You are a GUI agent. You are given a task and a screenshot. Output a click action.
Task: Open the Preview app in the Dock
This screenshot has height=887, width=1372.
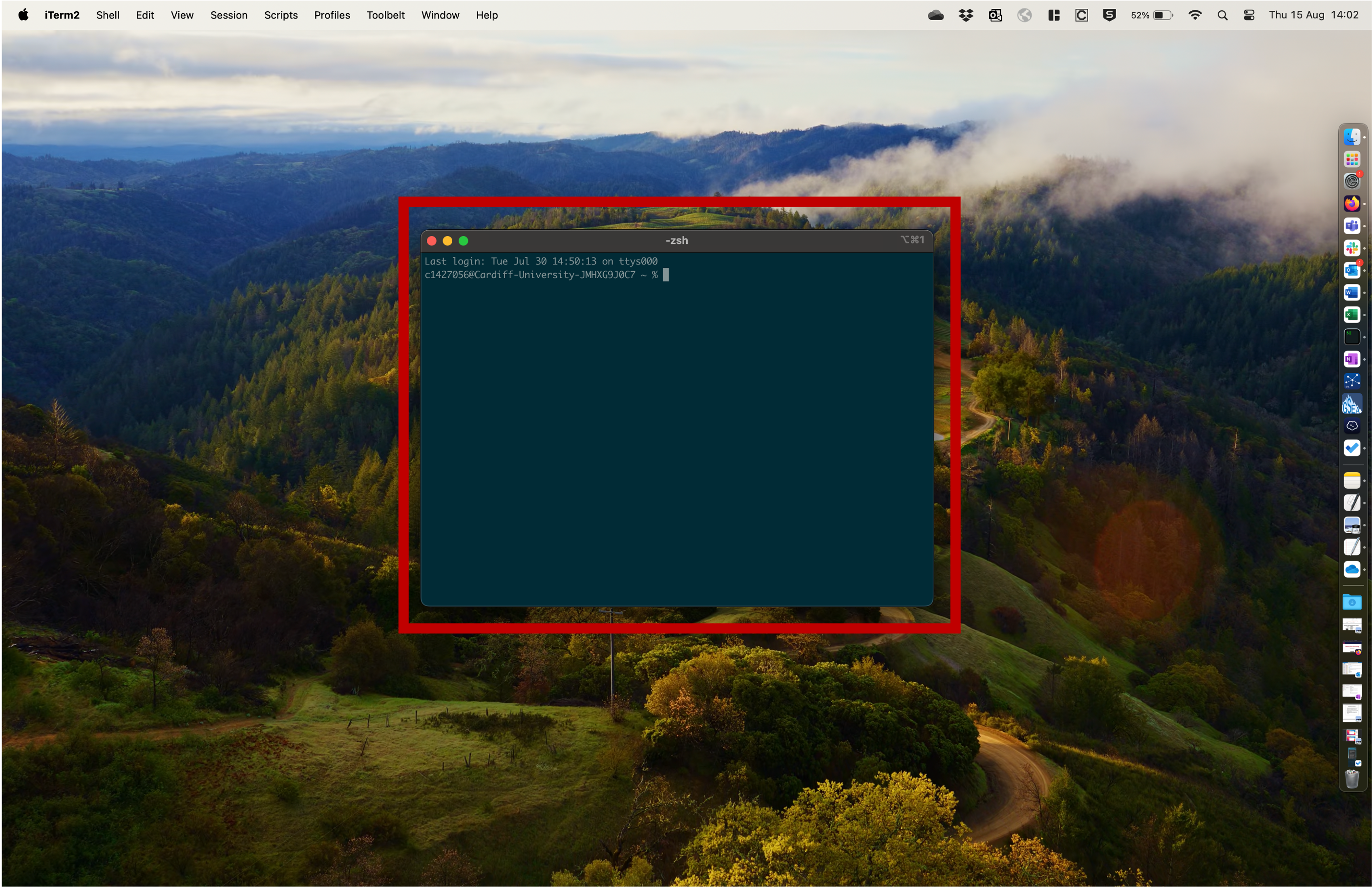[1351, 525]
